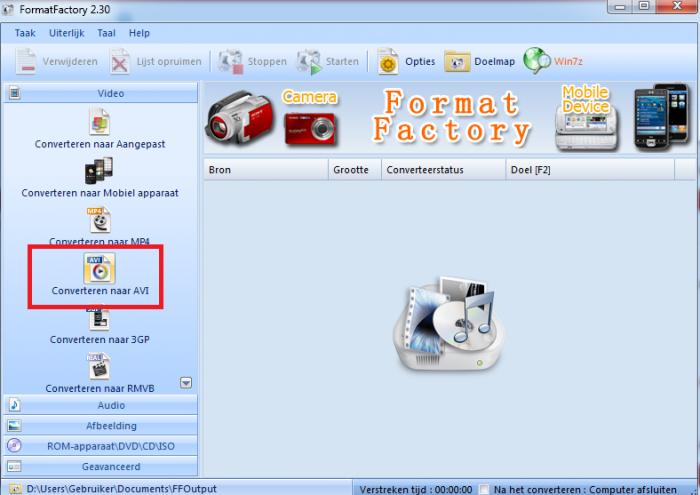Click the black smartphones banner image
Image resolution: width=700 pixels, height=495 pixels.
pyautogui.click(x=662, y=116)
